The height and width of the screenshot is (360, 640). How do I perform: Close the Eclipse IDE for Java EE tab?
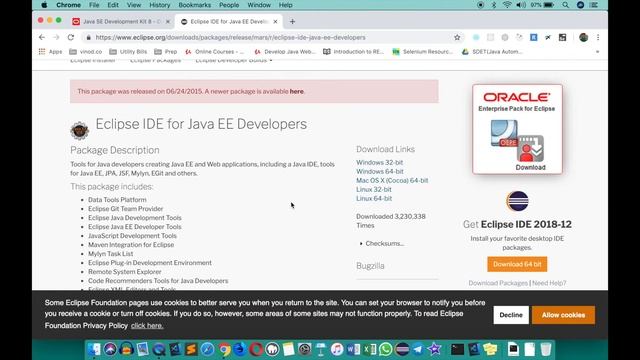(x=276, y=22)
